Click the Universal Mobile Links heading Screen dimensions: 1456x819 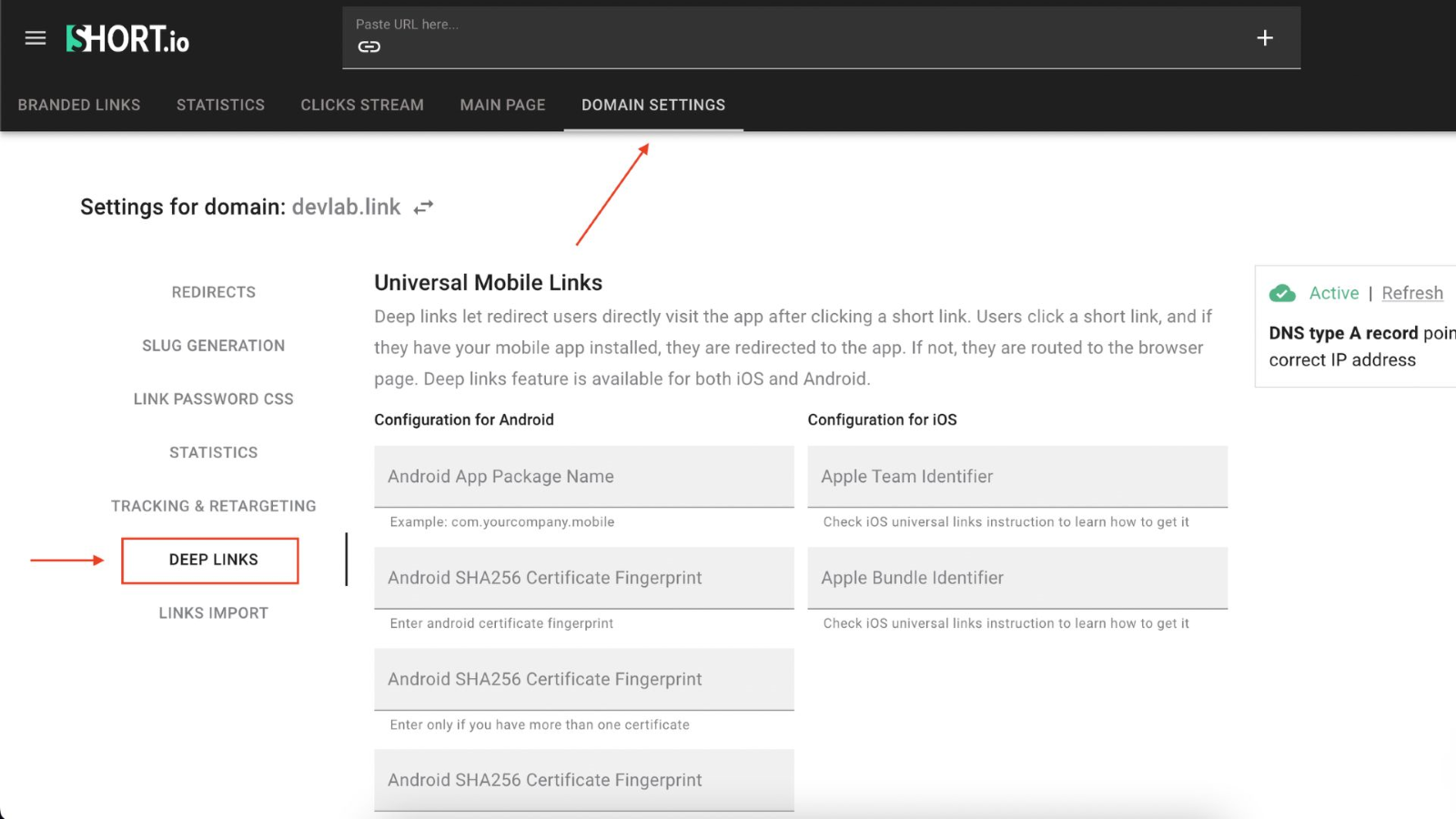click(x=488, y=283)
